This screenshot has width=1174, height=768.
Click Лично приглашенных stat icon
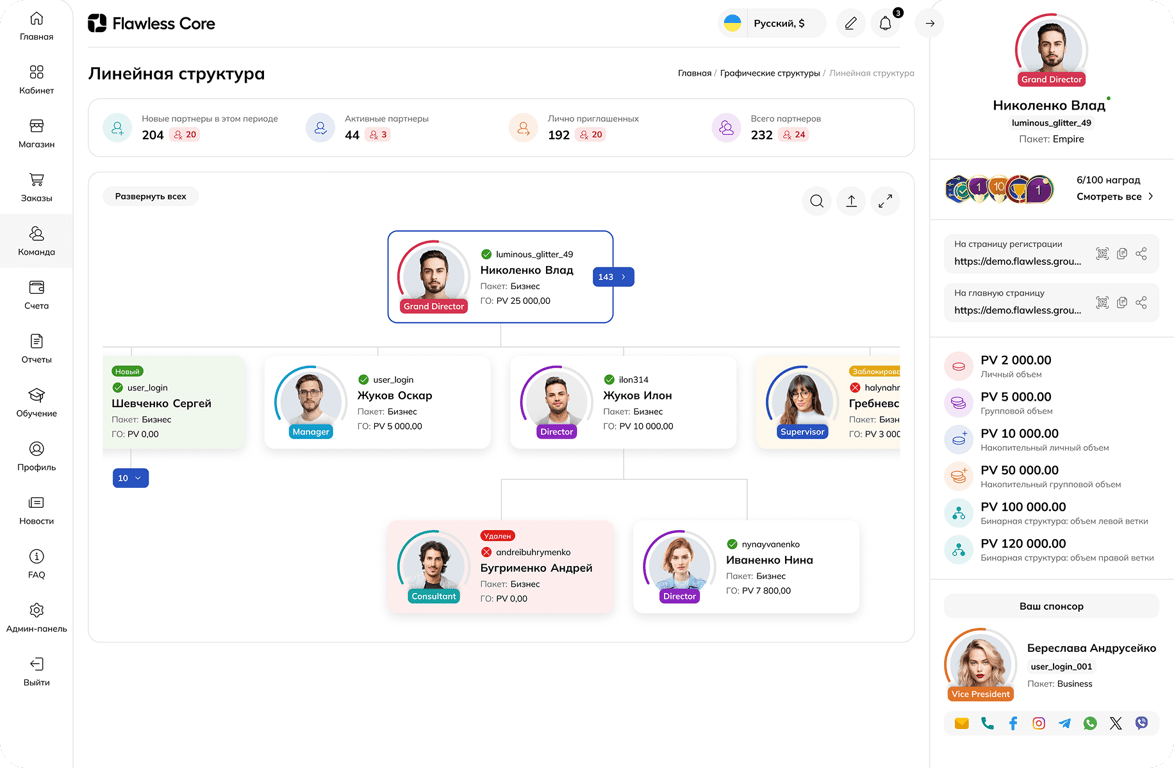click(x=523, y=128)
